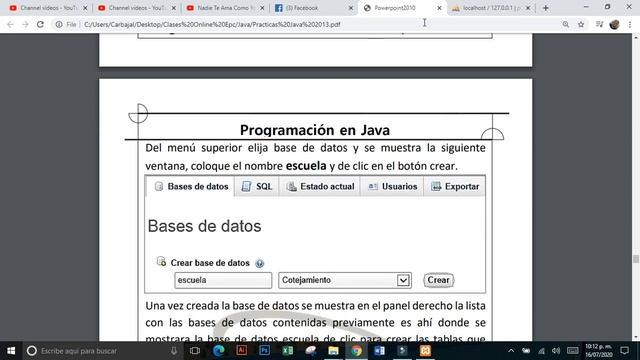Select the Powerpoint2010 tab

tap(402, 8)
